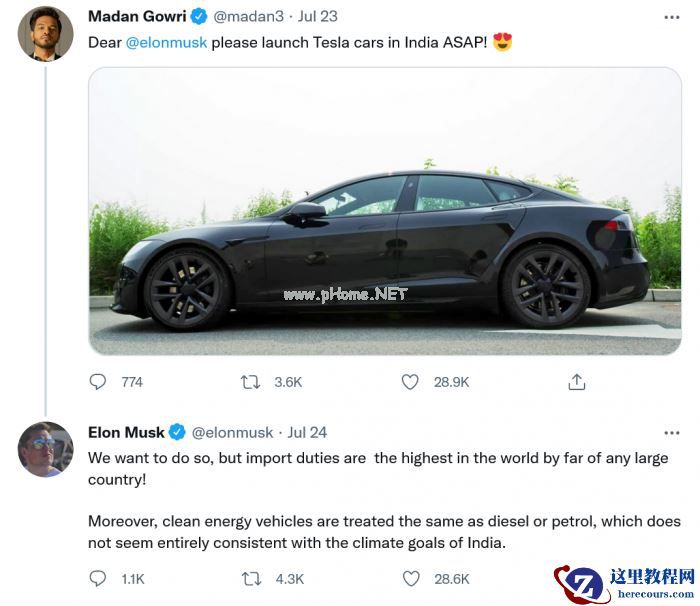Viewport: 700px width, 606px height.
Task: Open the @elonmusk mention link
Action: point(166,43)
